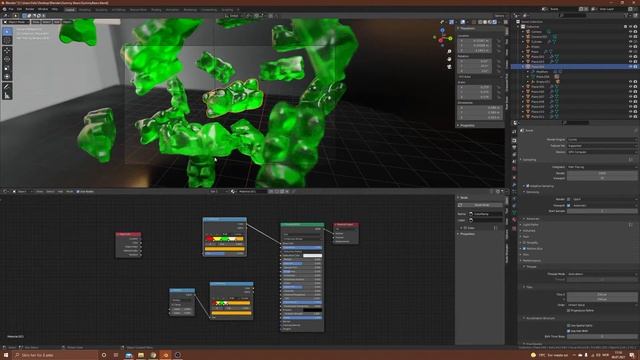This screenshot has height=360, width=640.
Task: Toggle Use Spatial Splits checkbox
Action: click(569, 325)
